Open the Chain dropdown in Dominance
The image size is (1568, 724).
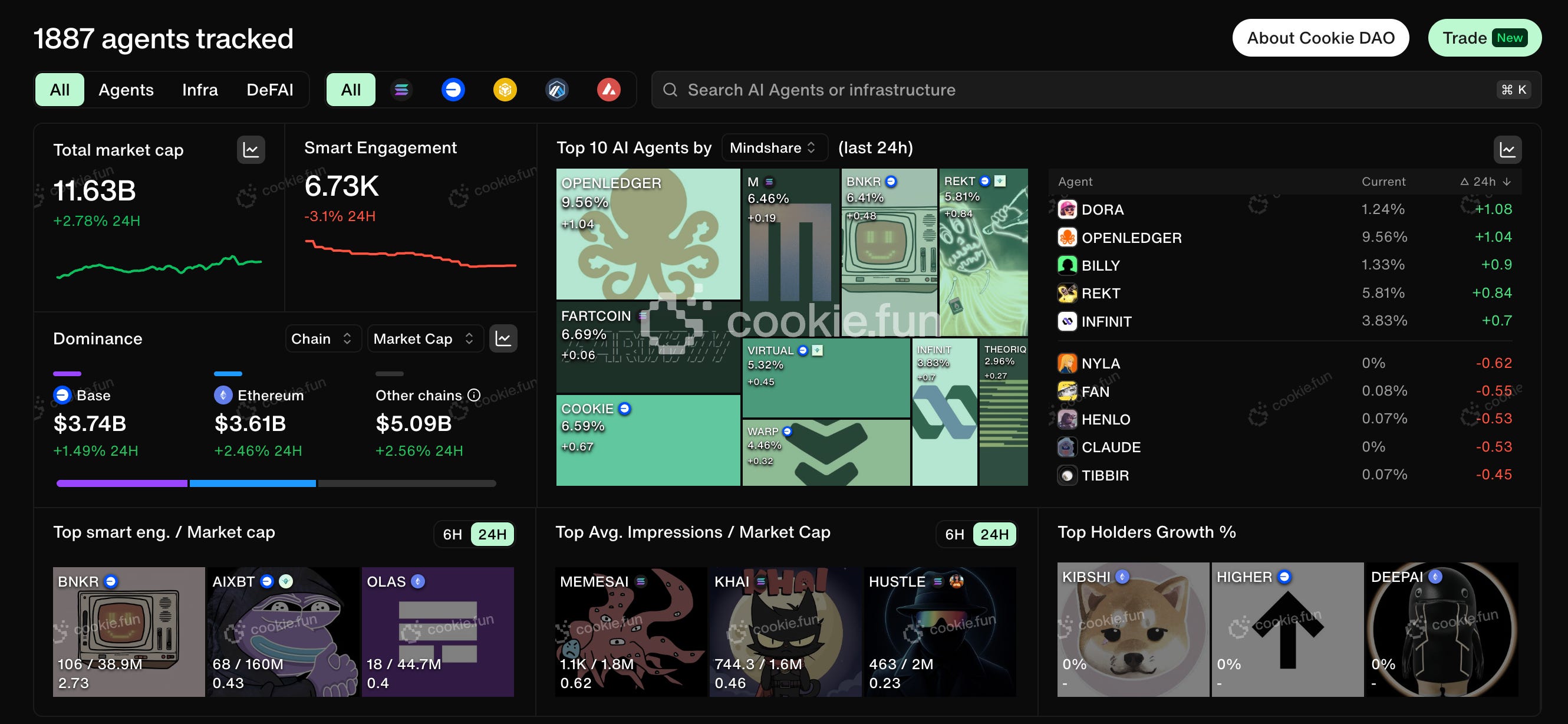pos(322,338)
